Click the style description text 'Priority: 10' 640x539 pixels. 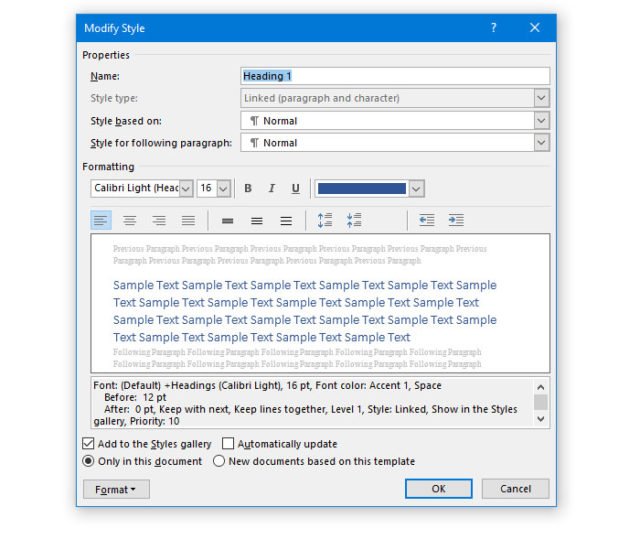[x=155, y=421]
